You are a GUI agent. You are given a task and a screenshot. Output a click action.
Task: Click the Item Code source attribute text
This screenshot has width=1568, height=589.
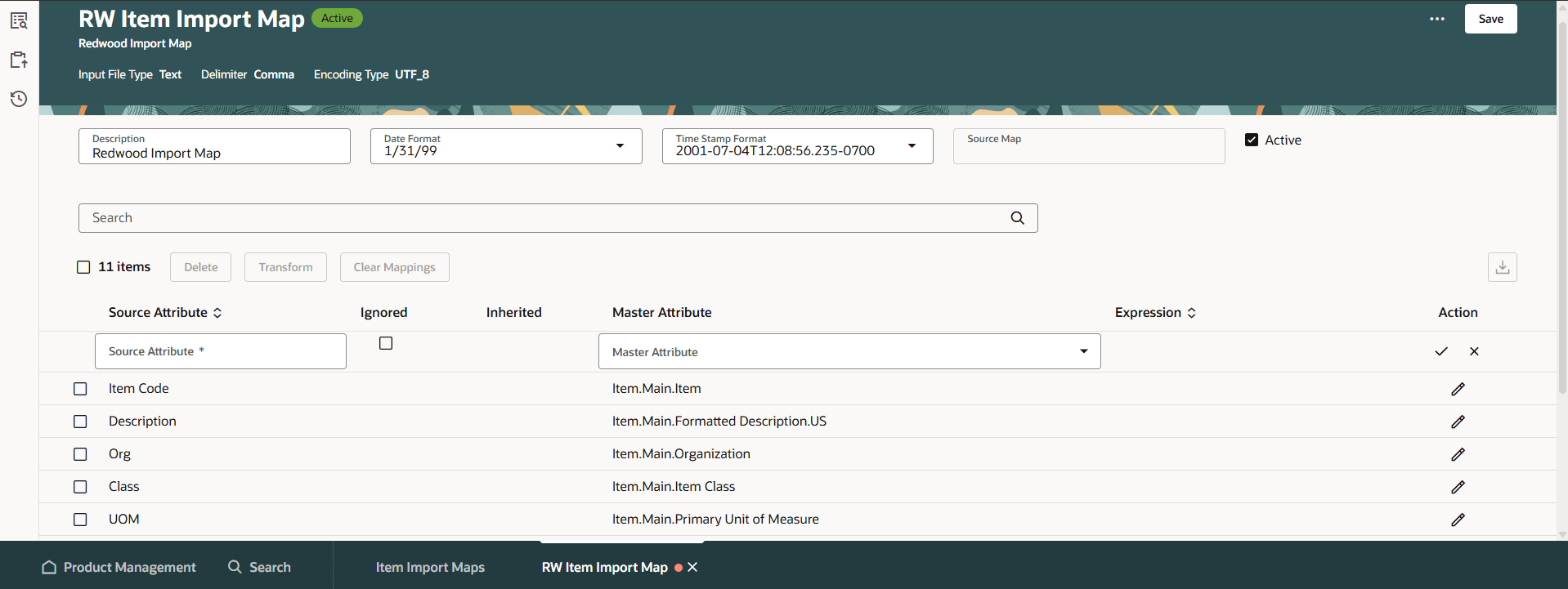coord(139,389)
